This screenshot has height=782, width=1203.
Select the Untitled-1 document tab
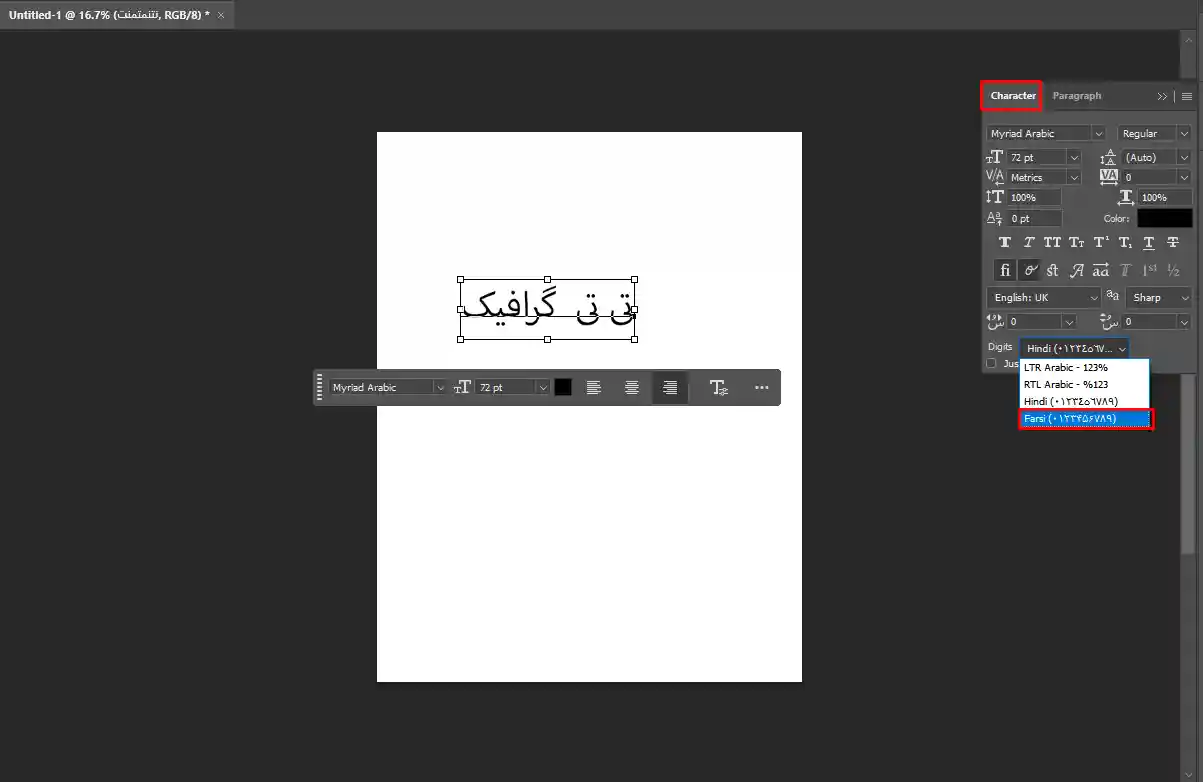tap(109, 15)
